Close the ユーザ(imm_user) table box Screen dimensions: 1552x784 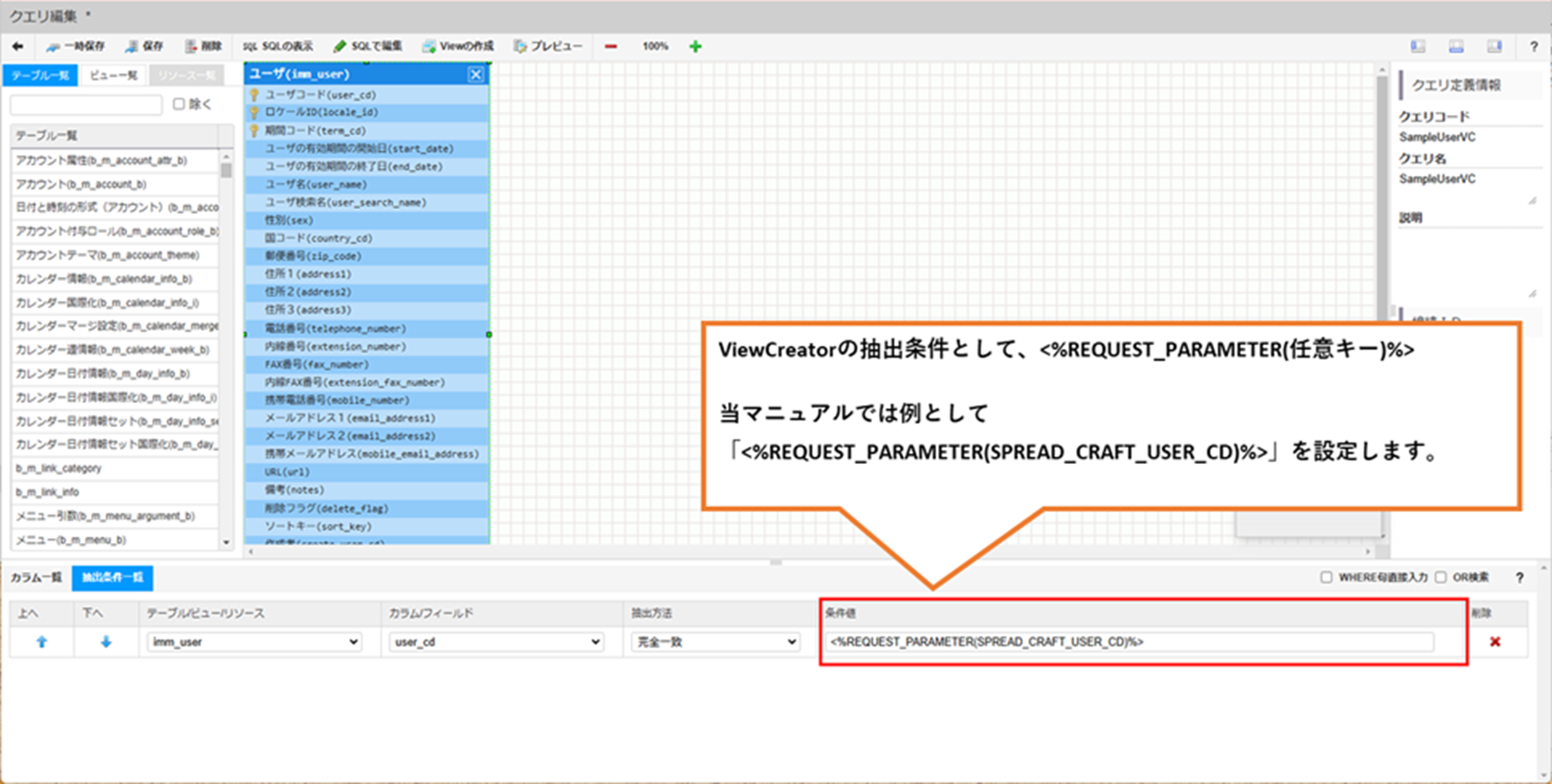coord(476,74)
